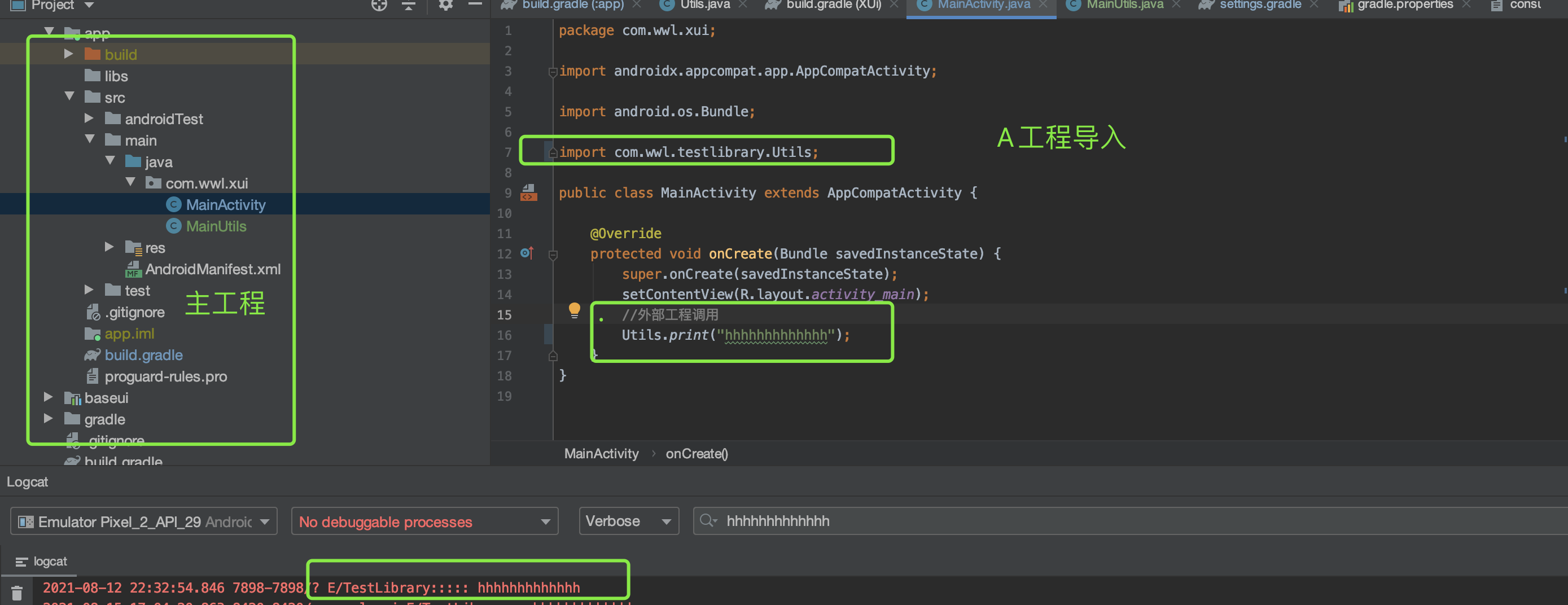Screen dimensions: 1568x605
Task: Open the Project panel settings gear
Action: (445, 6)
